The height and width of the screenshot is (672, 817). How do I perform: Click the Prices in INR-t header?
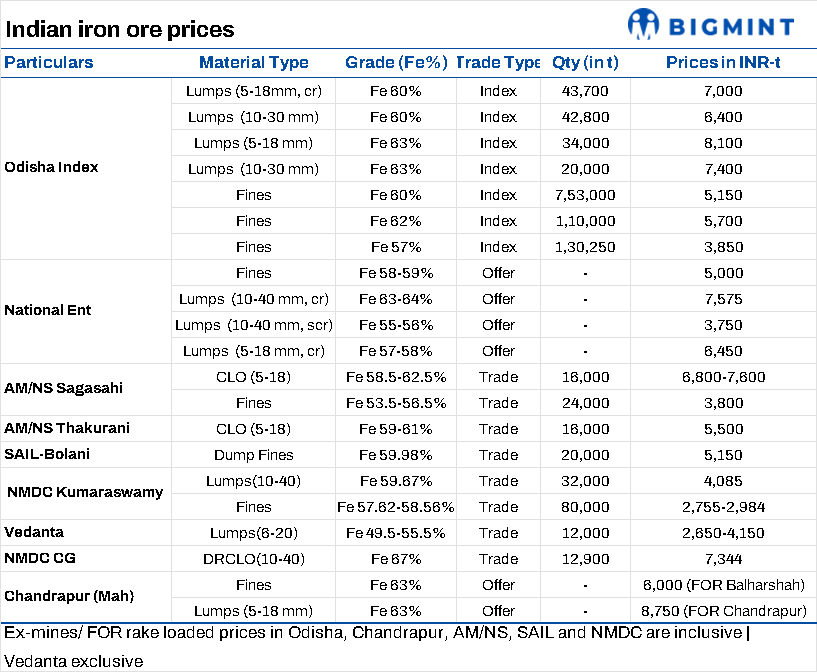(x=723, y=62)
